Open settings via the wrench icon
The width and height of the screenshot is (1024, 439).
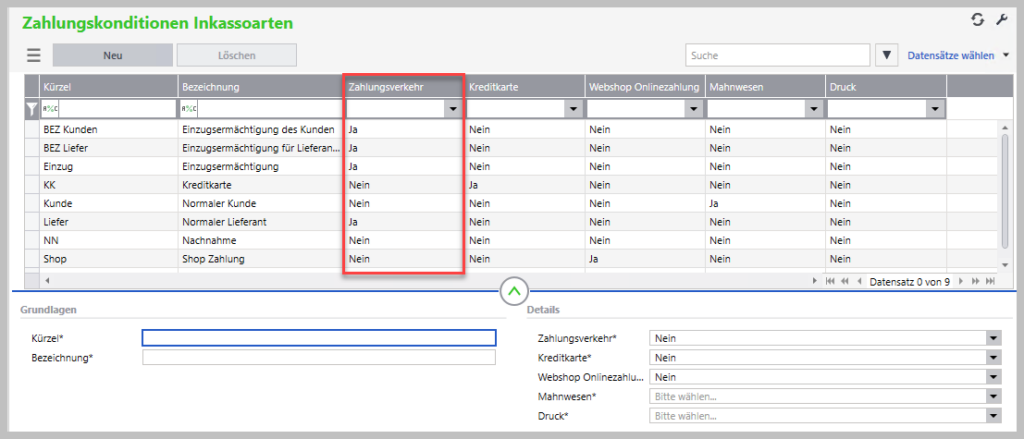click(1001, 20)
